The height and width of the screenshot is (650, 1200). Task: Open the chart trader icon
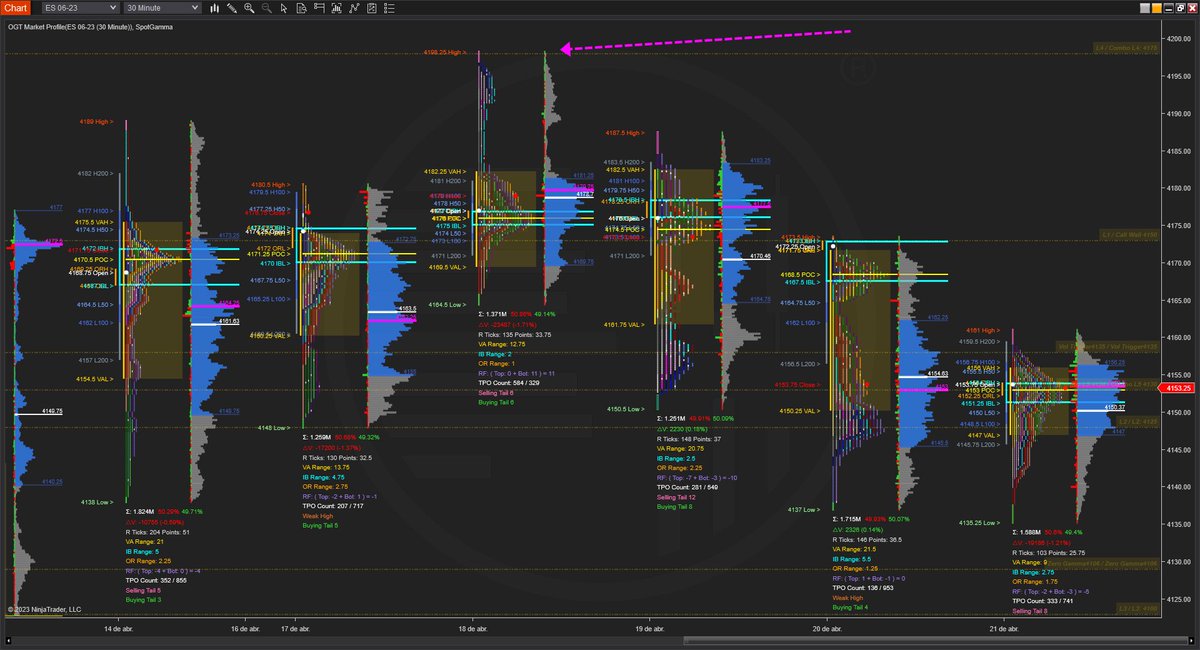pos(319,8)
